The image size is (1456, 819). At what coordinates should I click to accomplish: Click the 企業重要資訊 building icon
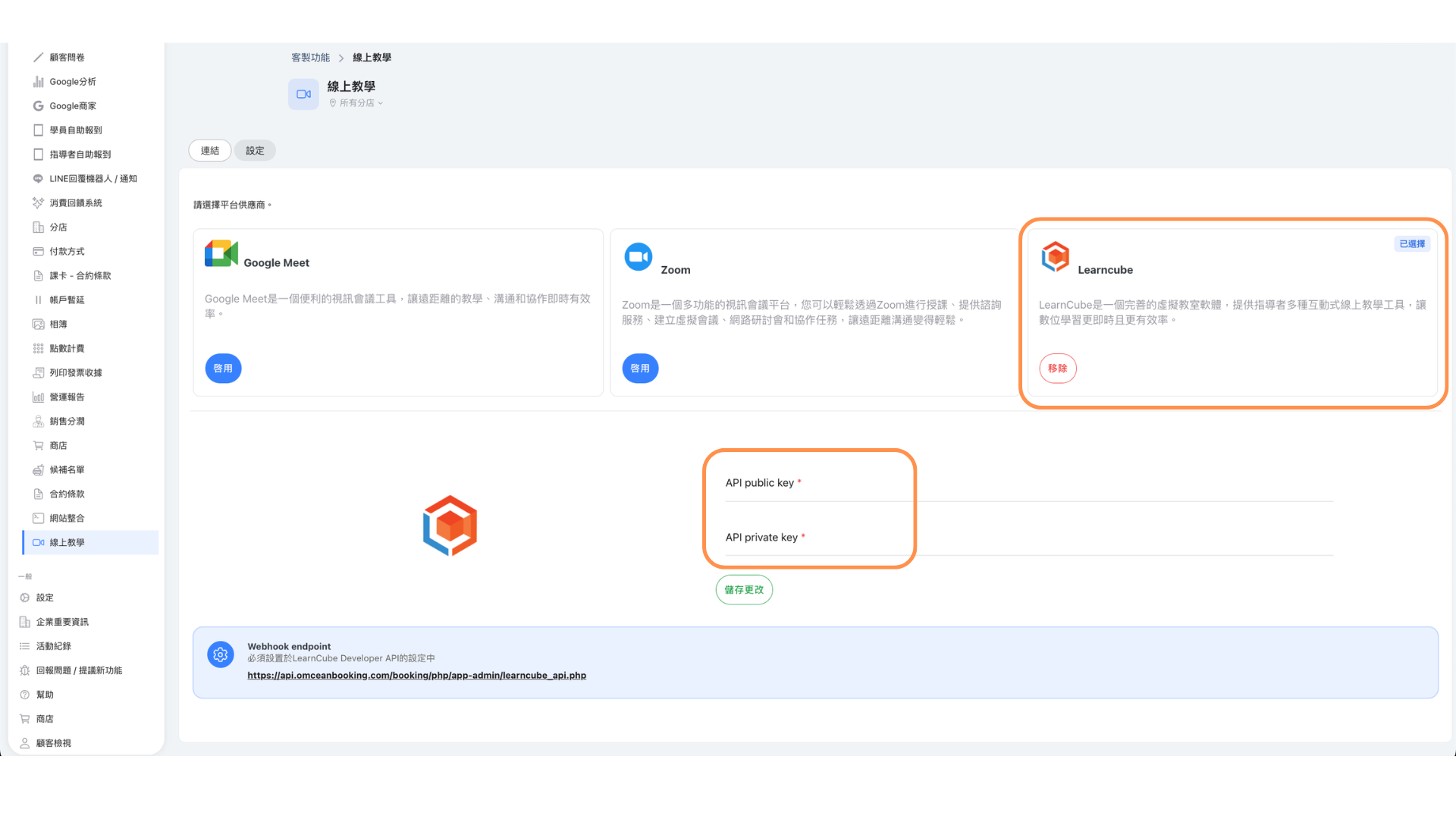click(24, 622)
